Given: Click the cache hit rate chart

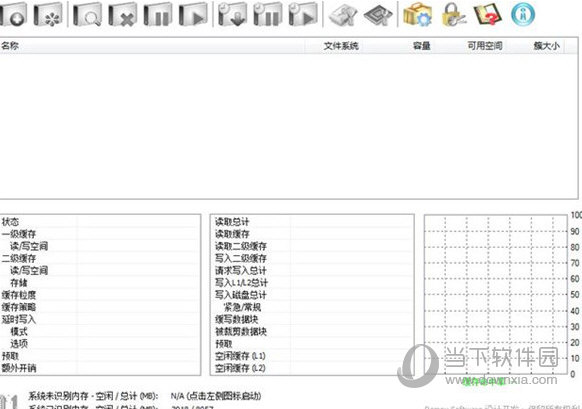Looking at the screenshot, I should click(x=496, y=295).
